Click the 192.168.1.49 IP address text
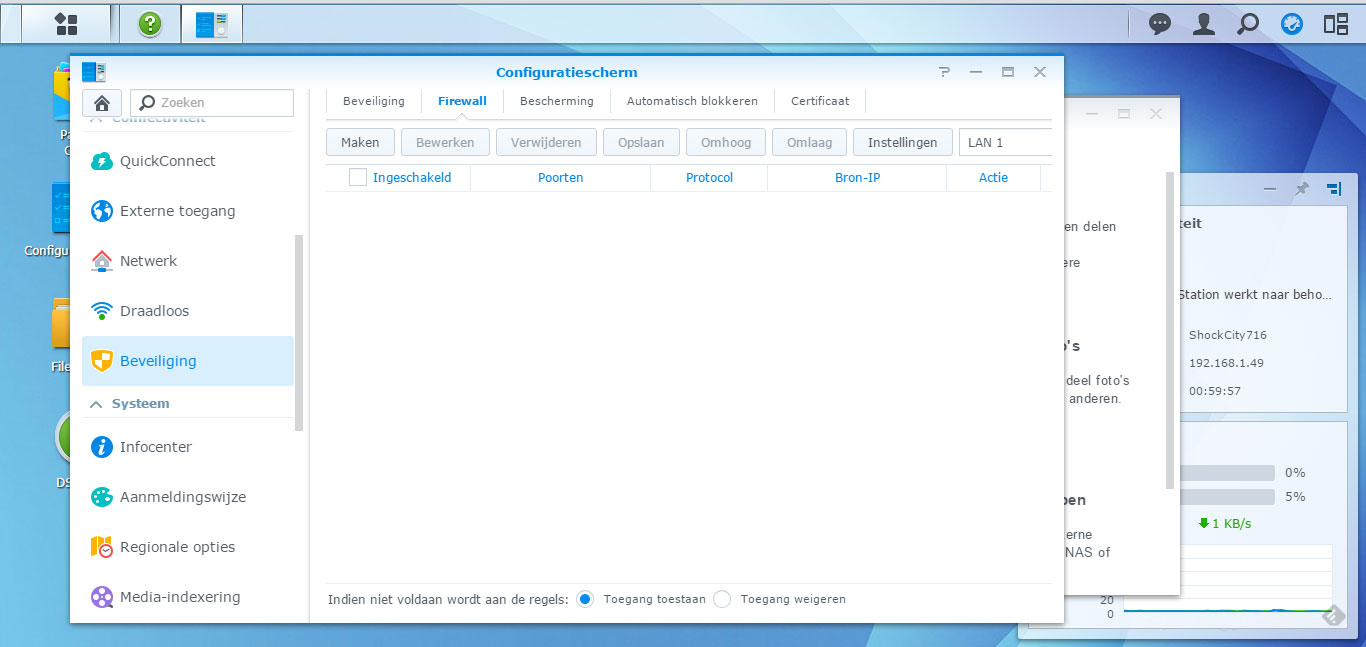 click(x=1226, y=363)
